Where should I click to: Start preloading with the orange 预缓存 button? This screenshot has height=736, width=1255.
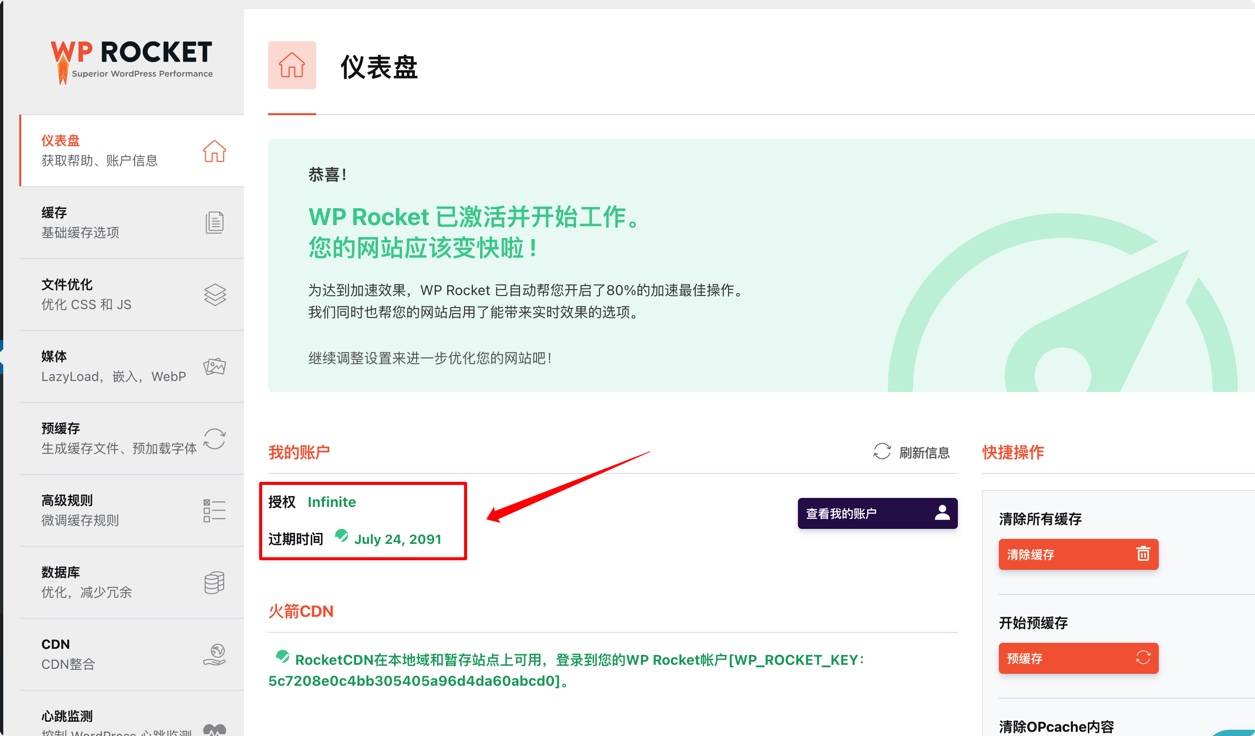pyautogui.click(x=1079, y=658)
